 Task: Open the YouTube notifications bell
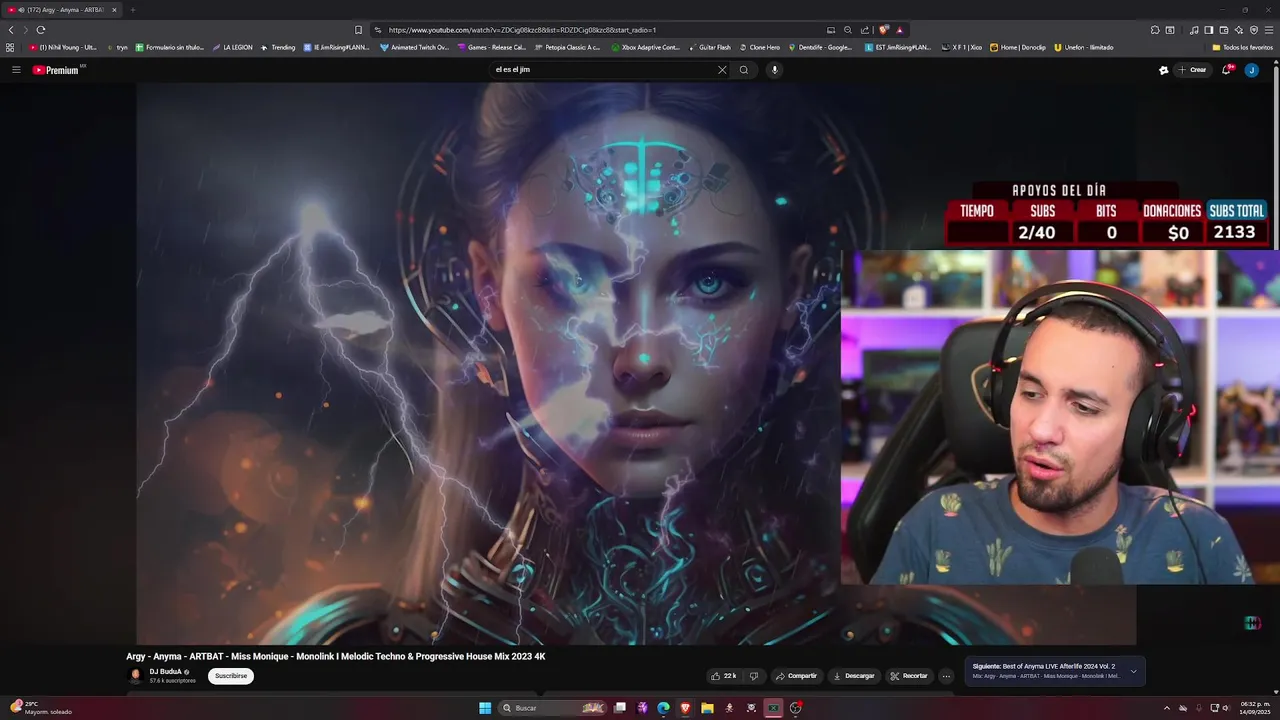pos(1227,70)
